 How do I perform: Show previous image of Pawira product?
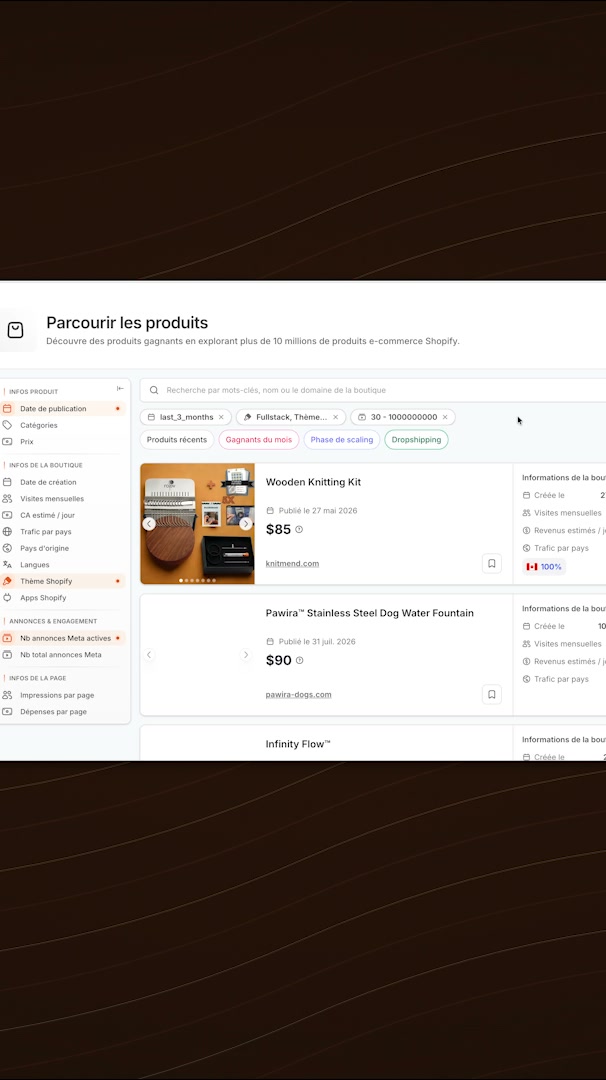tap(149, 655)
